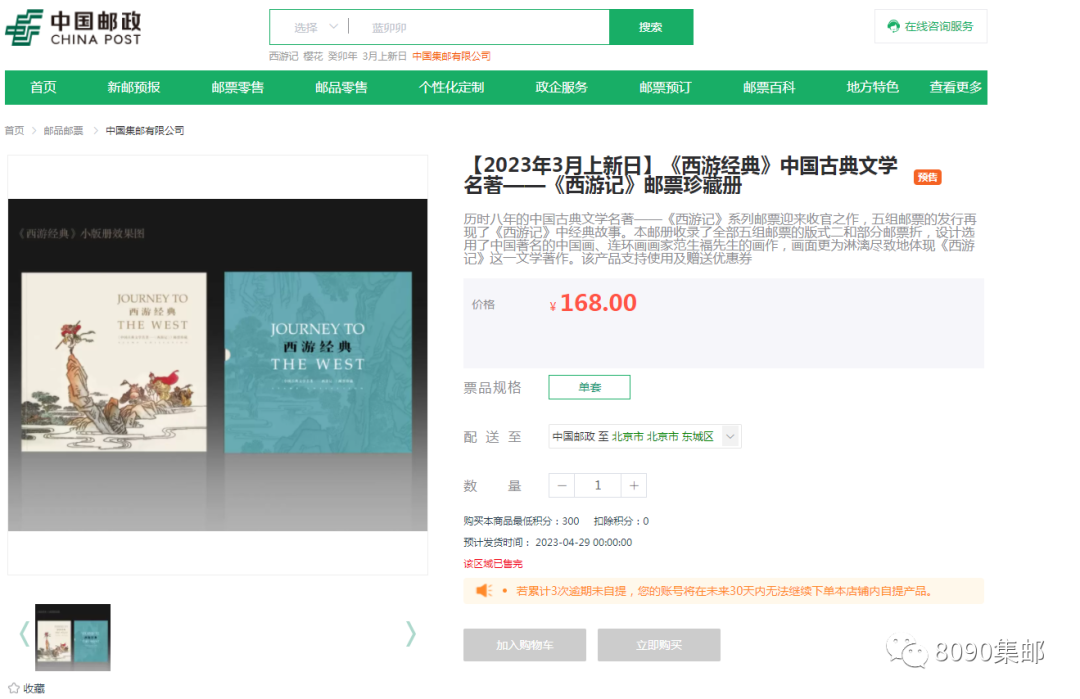Expand the delivery address dropdown
The width and height of the screenshot is (1080, 699).
point(730,436)
